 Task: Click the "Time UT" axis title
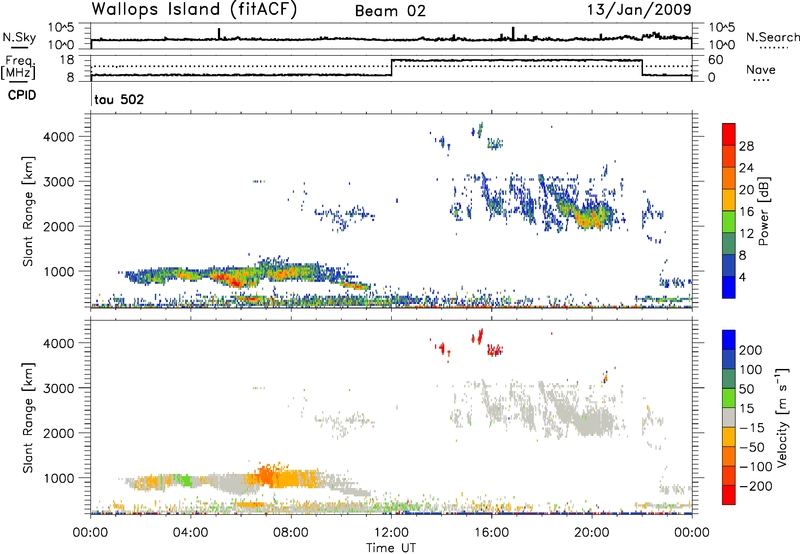(x=391, y=548)
